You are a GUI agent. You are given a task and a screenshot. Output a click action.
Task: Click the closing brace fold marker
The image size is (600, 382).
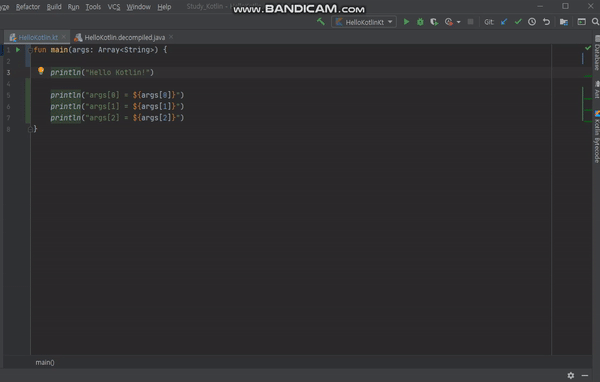[30, 129]
